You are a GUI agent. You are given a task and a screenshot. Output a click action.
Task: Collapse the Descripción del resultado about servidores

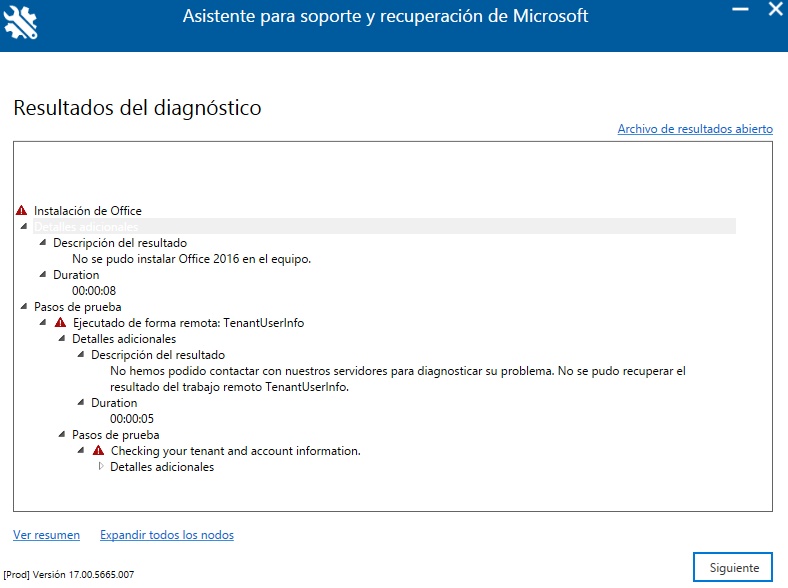(81, 355)
